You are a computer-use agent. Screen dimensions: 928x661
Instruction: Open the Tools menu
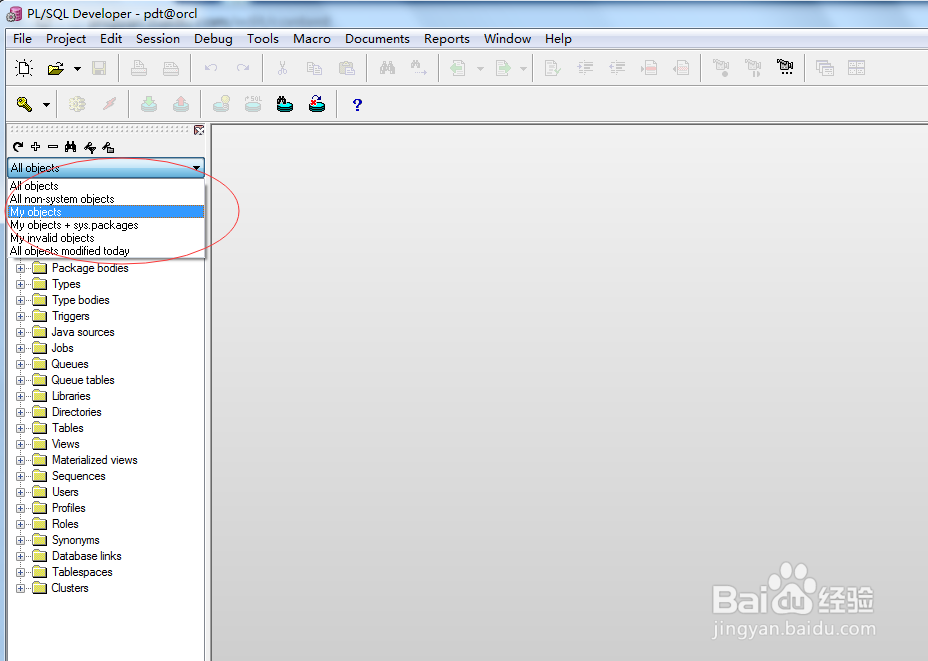[263, 38]
